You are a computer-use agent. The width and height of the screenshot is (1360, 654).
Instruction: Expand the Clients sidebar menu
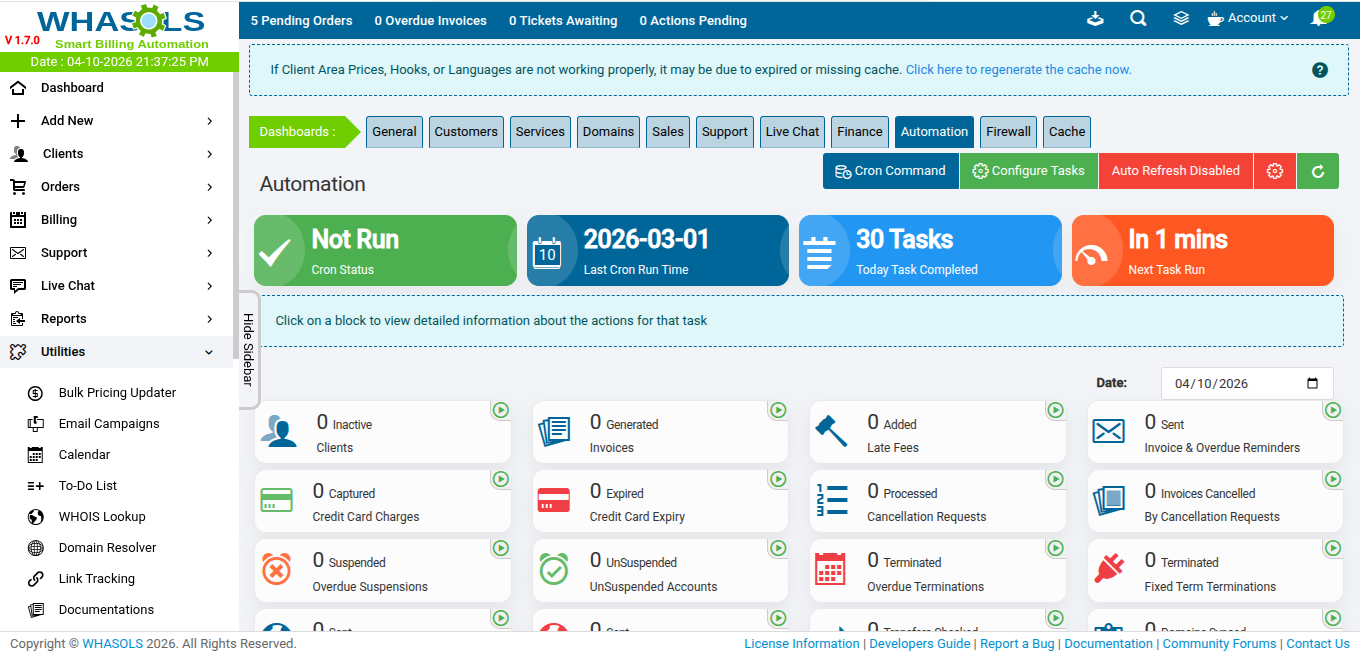point(119,154)
